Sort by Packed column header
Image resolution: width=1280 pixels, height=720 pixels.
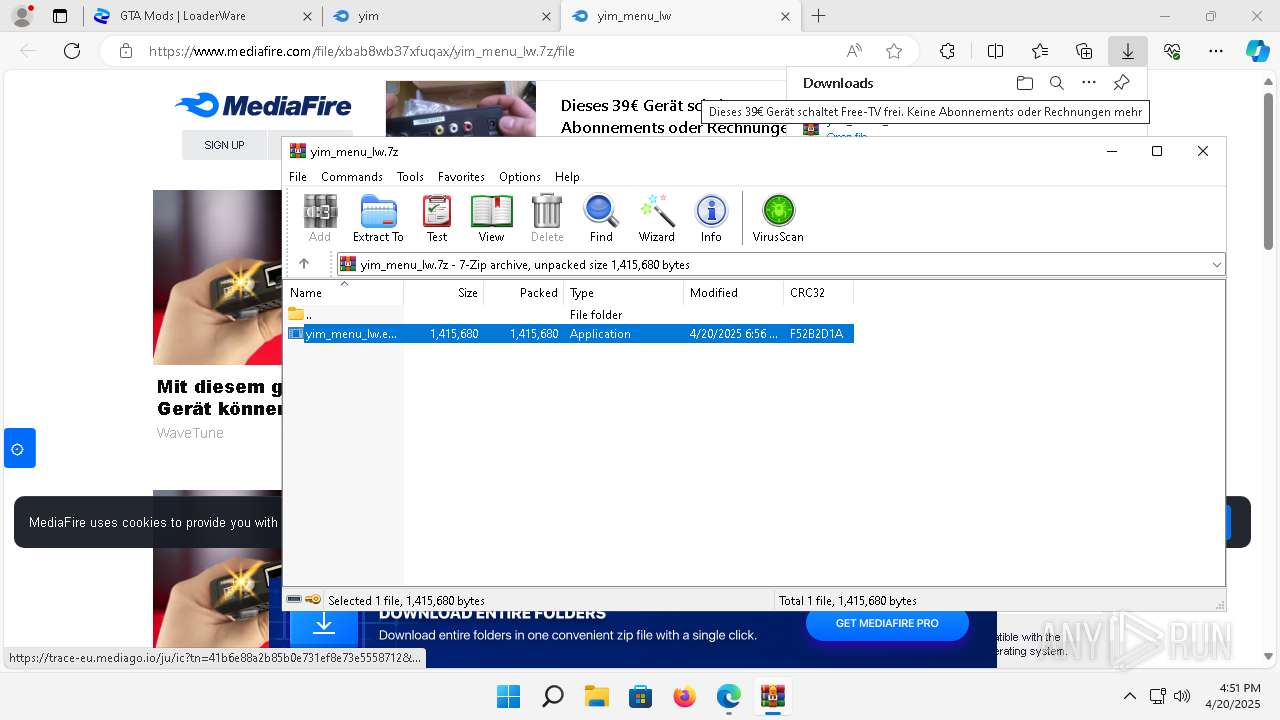click(524, 293)
